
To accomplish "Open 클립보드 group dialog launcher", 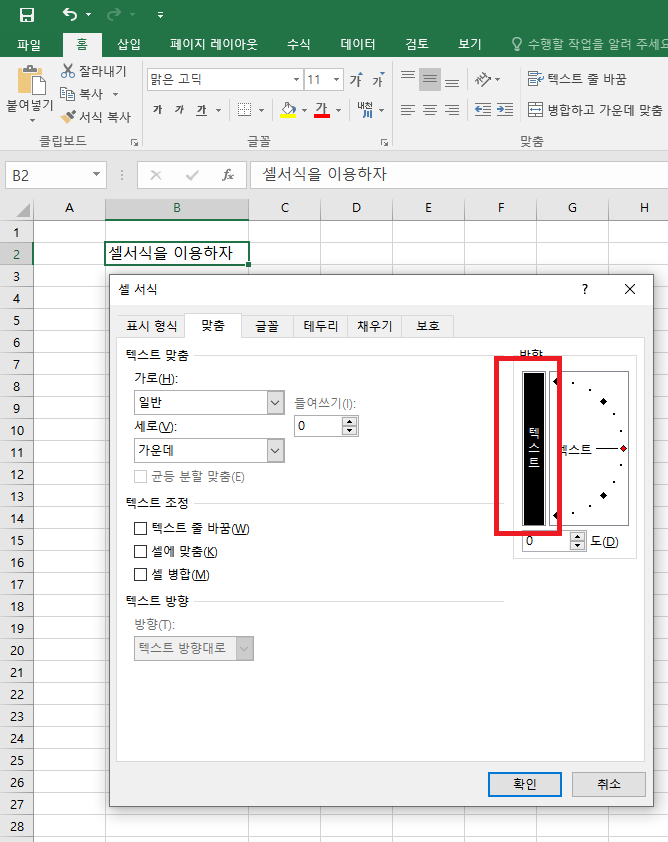I will 134,142.
